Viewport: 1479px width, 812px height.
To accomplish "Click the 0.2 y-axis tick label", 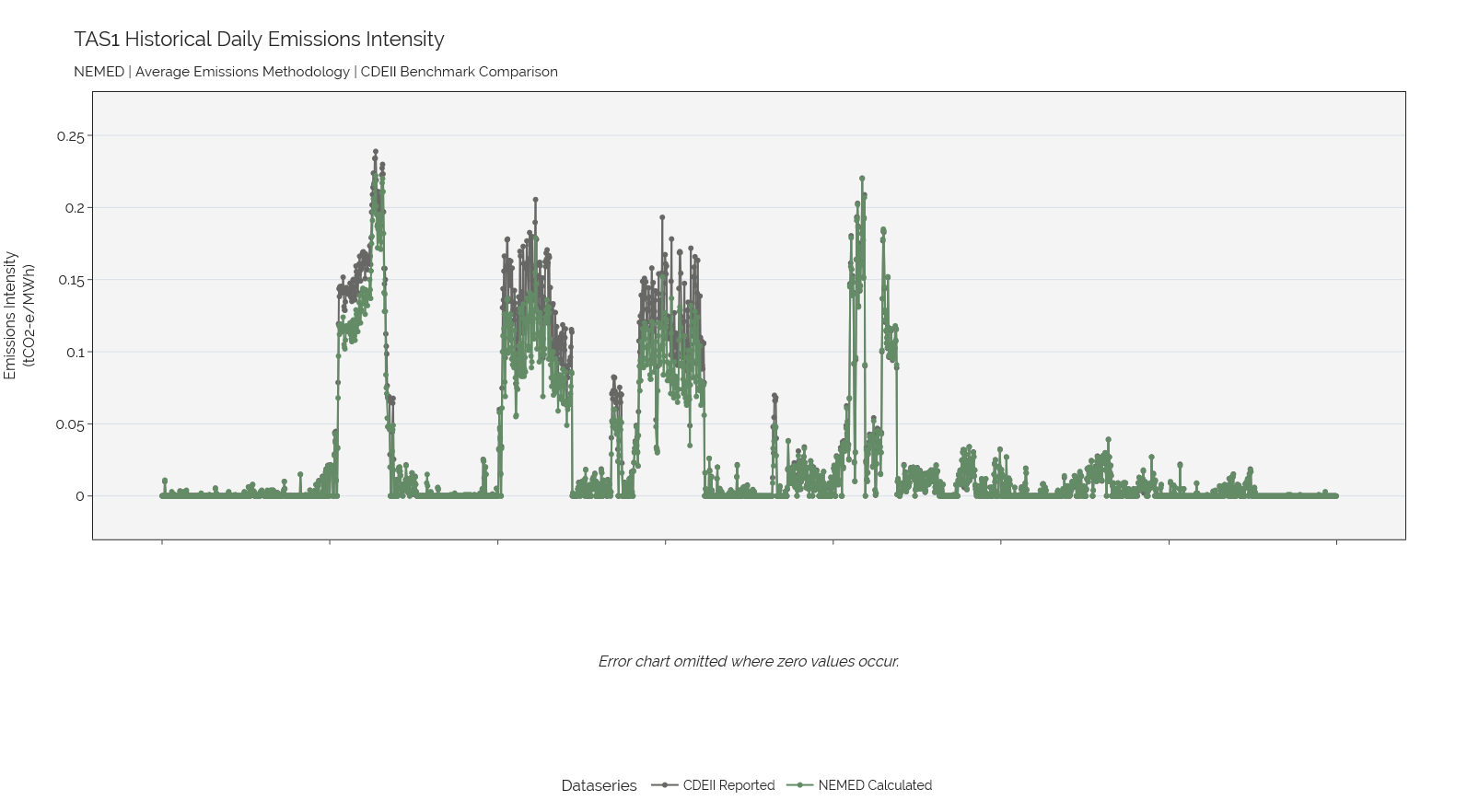I will (75, 208).
